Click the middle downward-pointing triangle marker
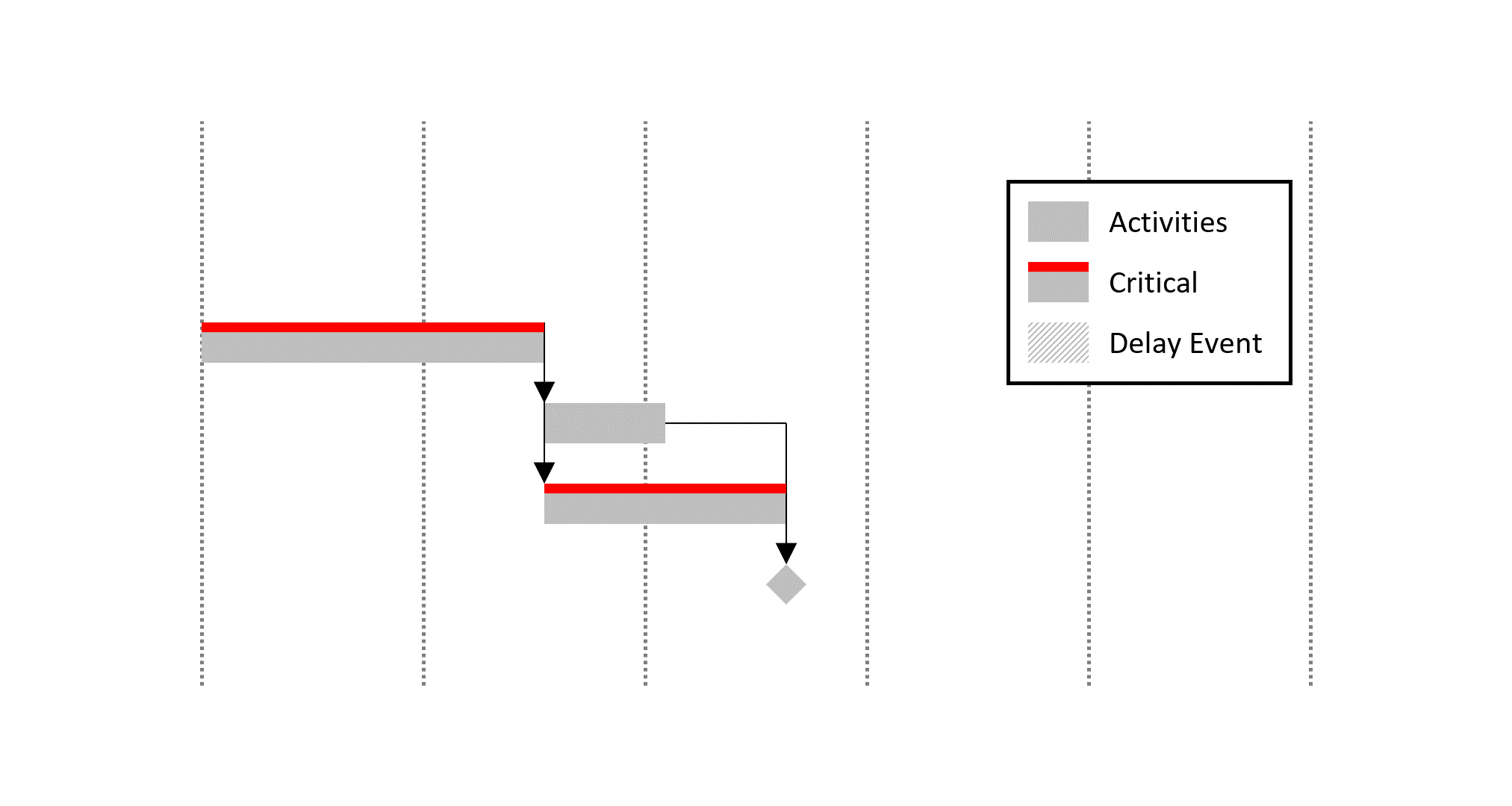The height and width of the screenshot is (806, 1512). point(542,467)
